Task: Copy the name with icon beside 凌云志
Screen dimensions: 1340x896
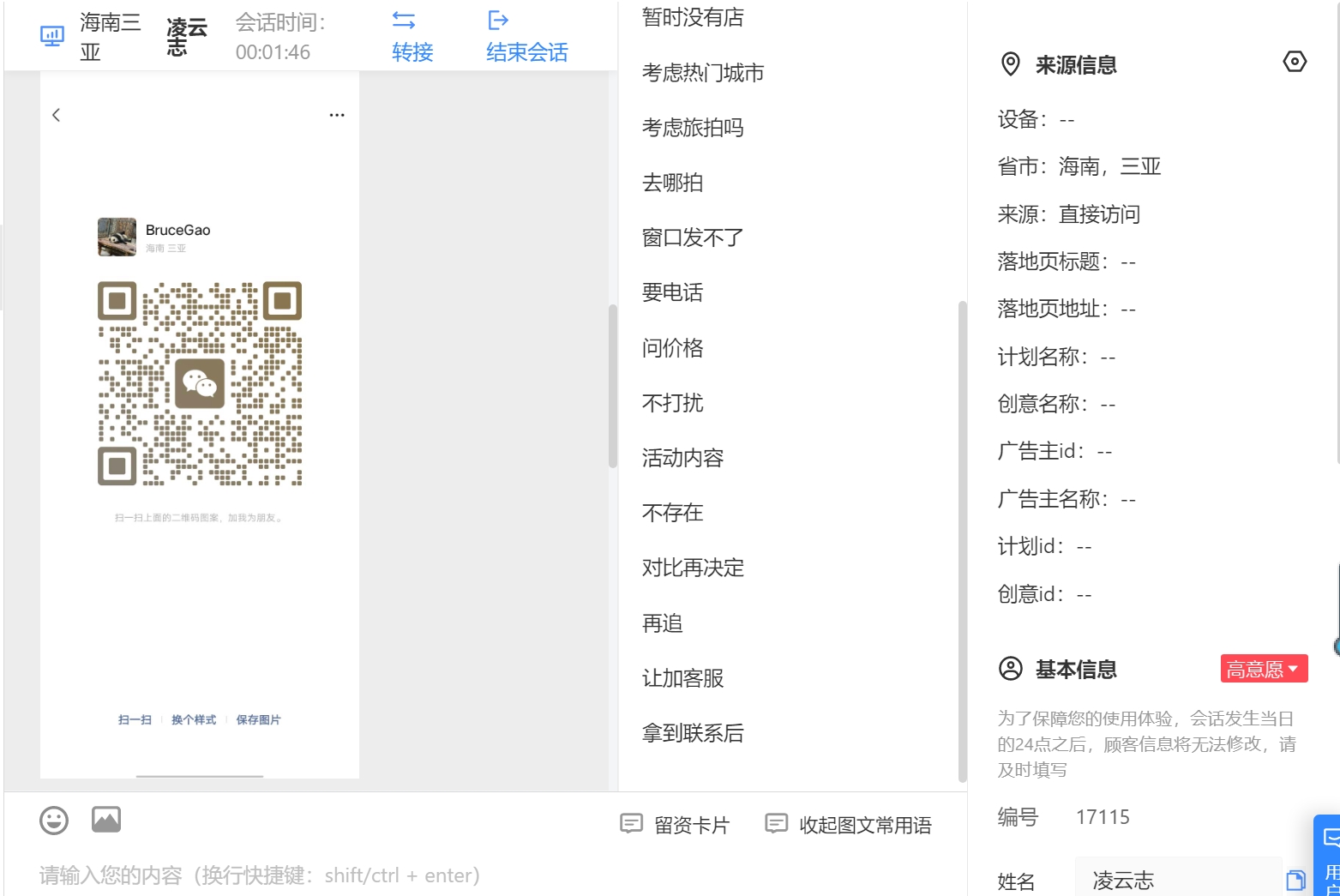Action: pos(1295,880)
